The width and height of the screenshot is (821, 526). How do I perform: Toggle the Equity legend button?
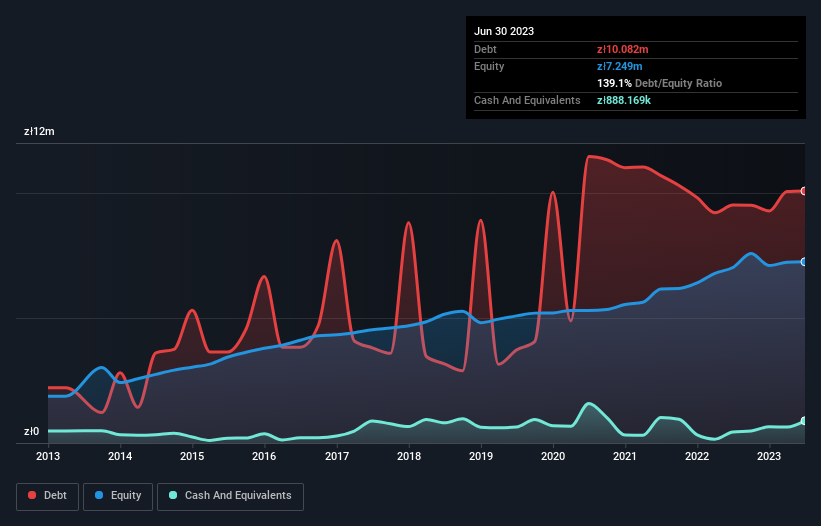pos(118,496)
